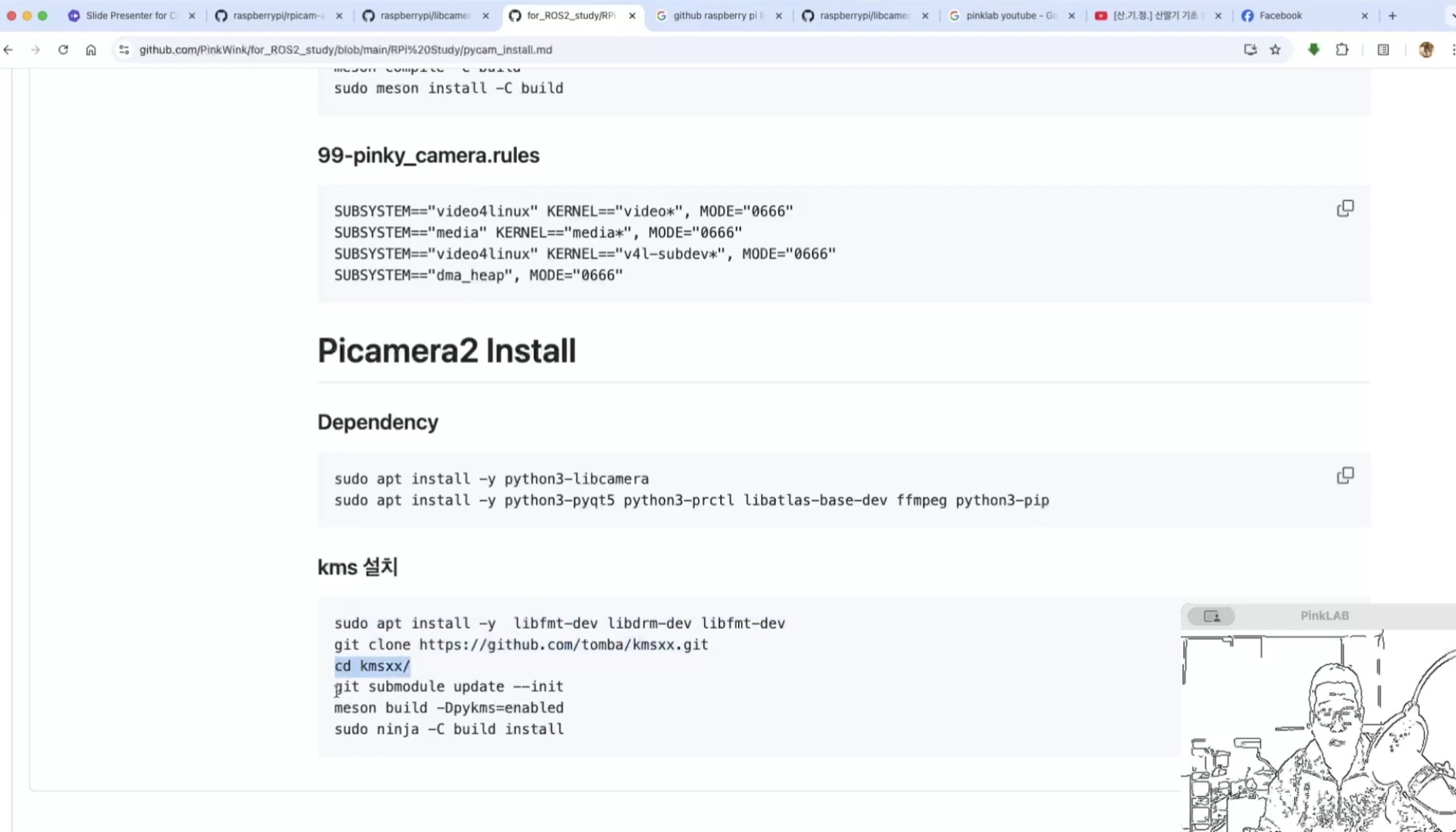
Task: Open the Extensions puzzle icon
Action: [1342, 50]
